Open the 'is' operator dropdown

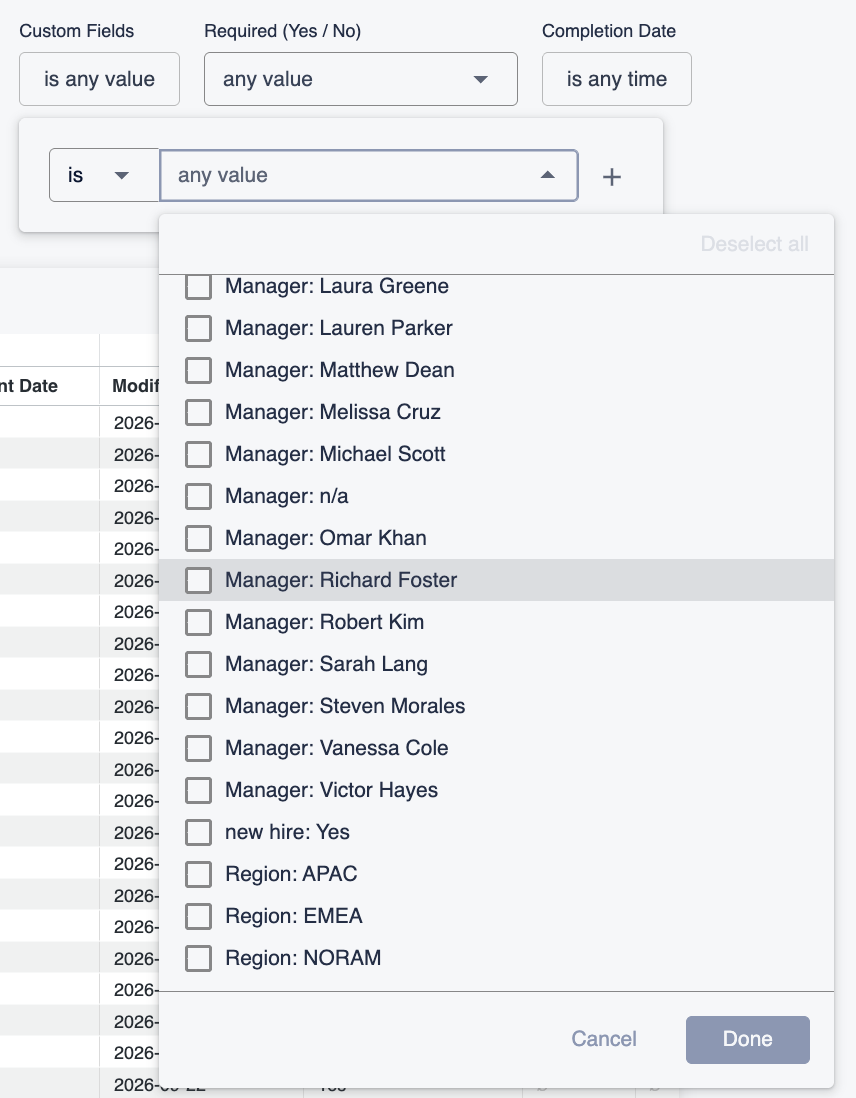(104, 175)
